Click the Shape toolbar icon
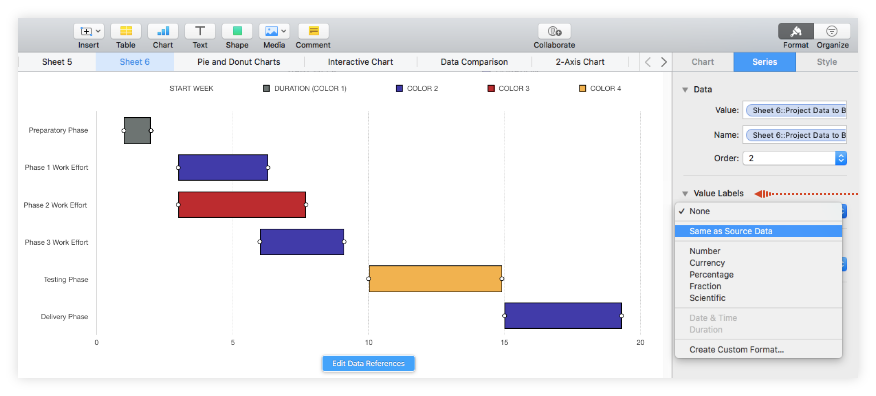876x396 pixels. point(237,31)
